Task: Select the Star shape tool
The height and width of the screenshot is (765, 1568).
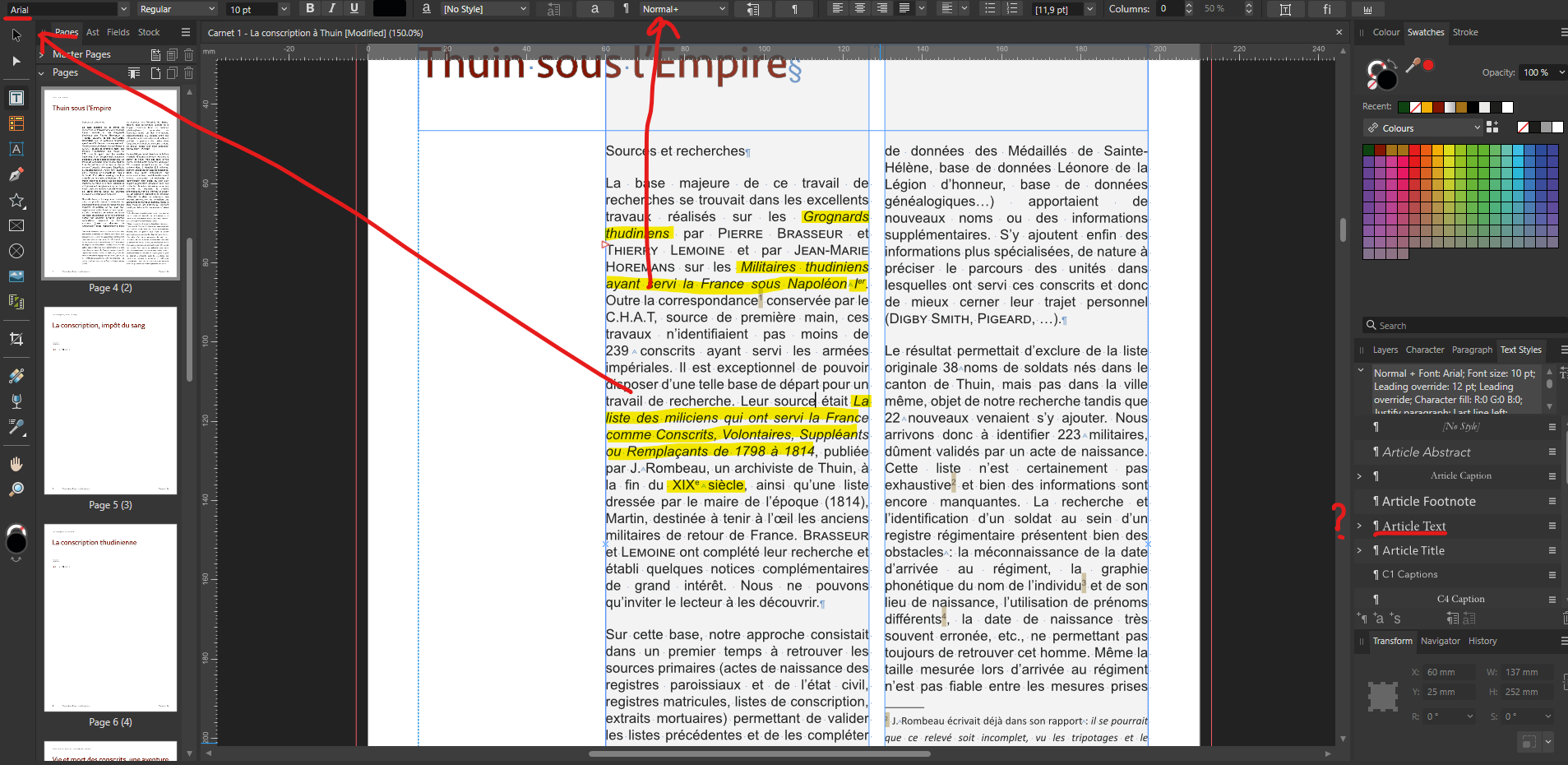Action: click(x=16, y=200)
